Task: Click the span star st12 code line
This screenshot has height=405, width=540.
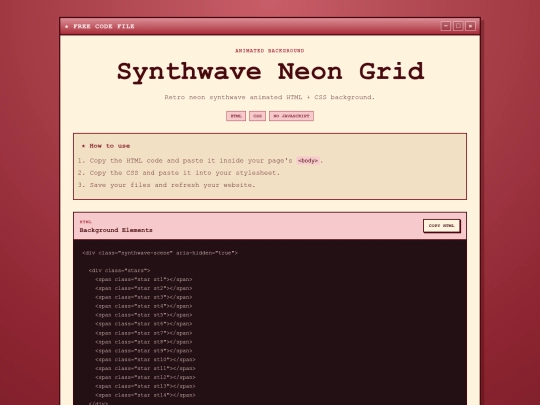Action: 145,377
